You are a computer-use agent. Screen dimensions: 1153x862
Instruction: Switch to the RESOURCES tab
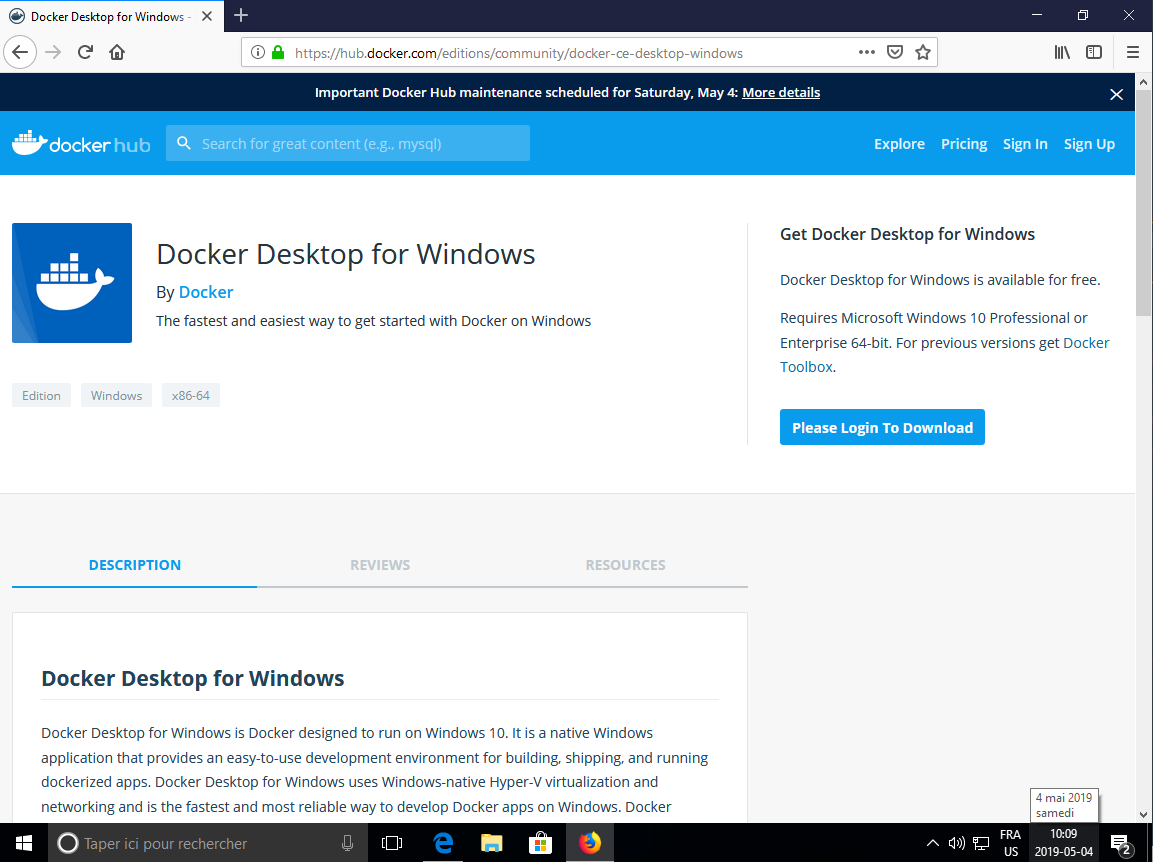tap(625, 565)
